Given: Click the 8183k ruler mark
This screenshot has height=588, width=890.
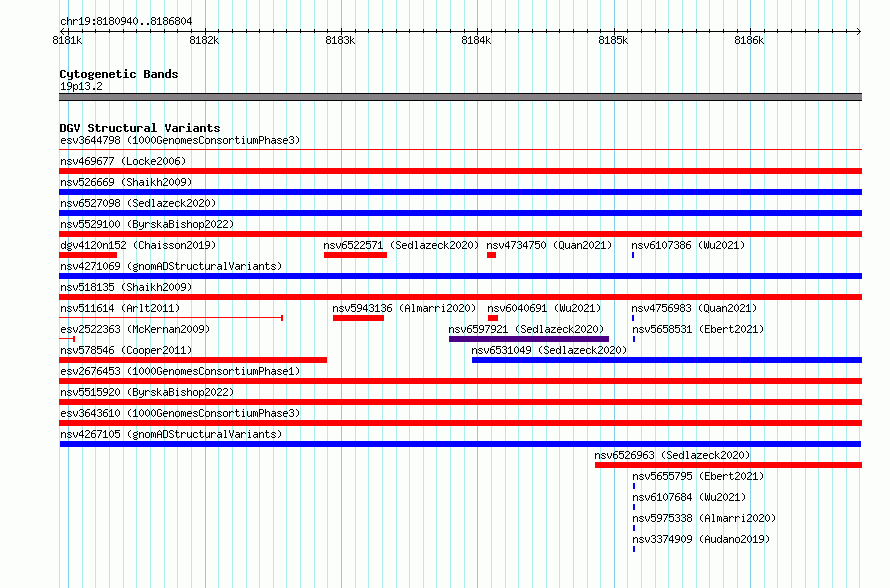Looking at the screenshot, I should pos(340,40).
